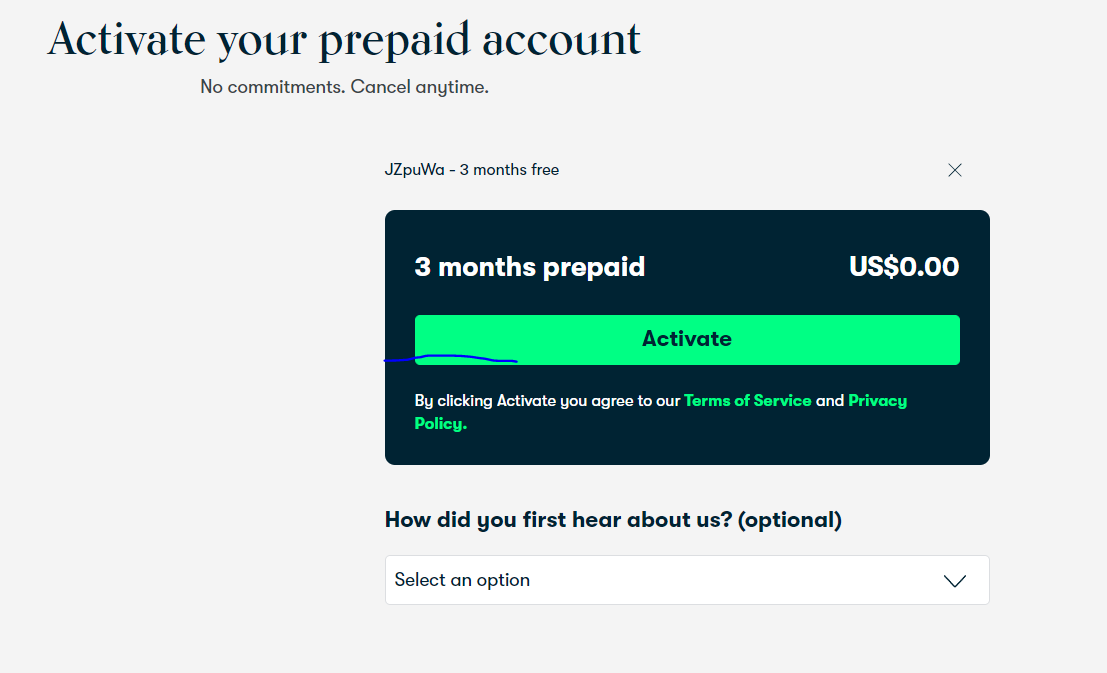This screenshot has height=673, width=1107.
Task: Expand the 'Select an option' dropdown
Action: click(687, 580)
